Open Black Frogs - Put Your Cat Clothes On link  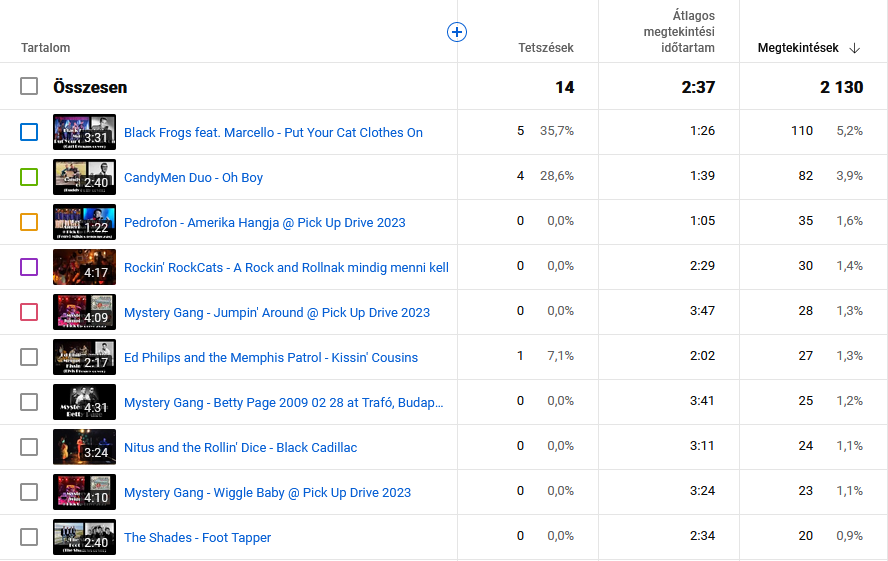[x=273, y=132]
